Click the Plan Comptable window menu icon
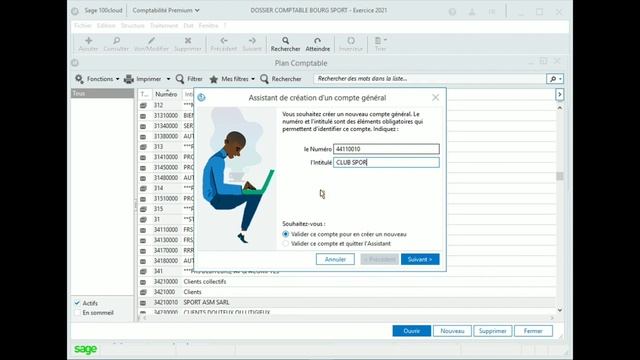Image resolution: width=640 pixels, height=360 pixels. (x=75, y=63)
